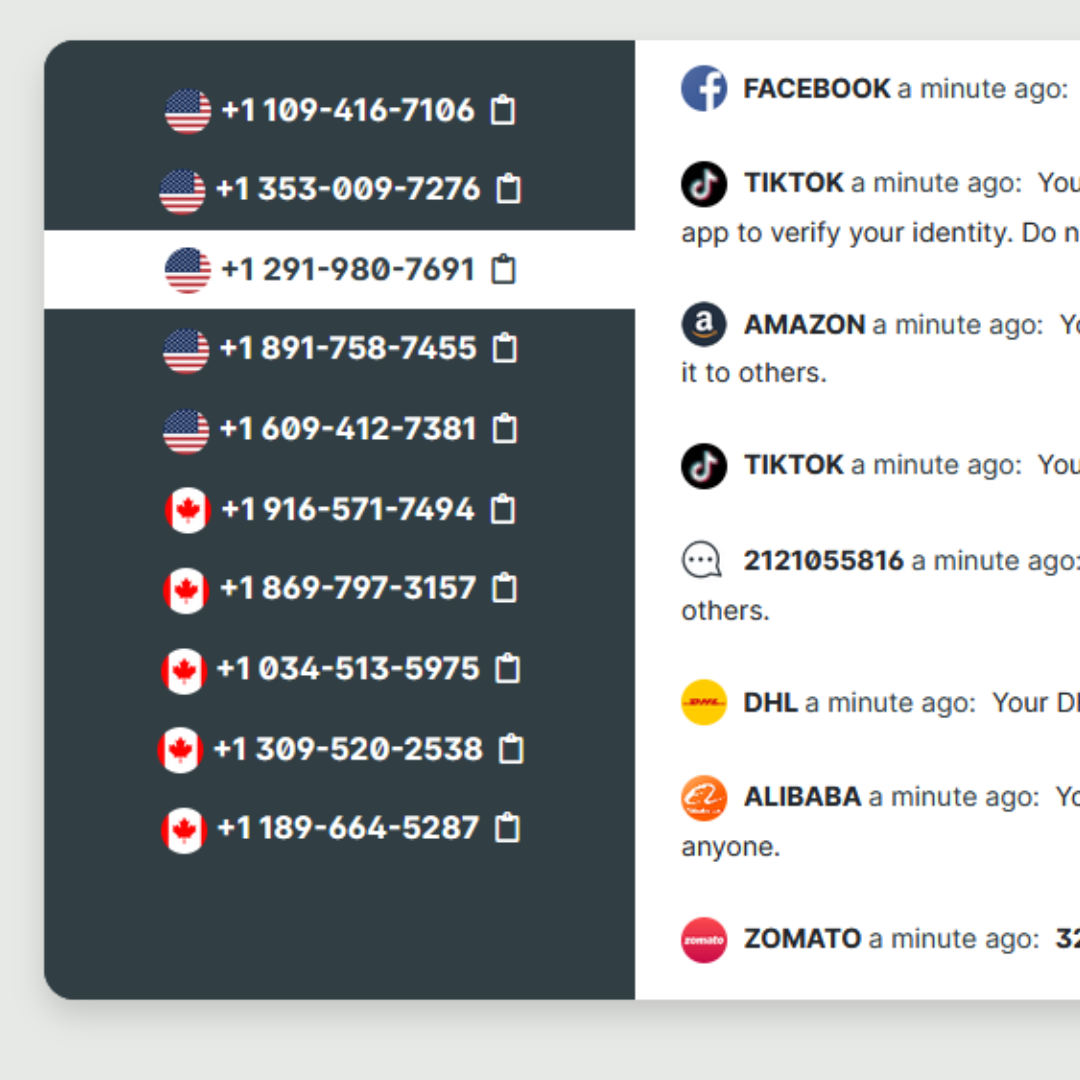The width and height of the screenshot is (1080, 1080).
Task: Switch to number +1 309-520-2538
Action: [340, 749]
